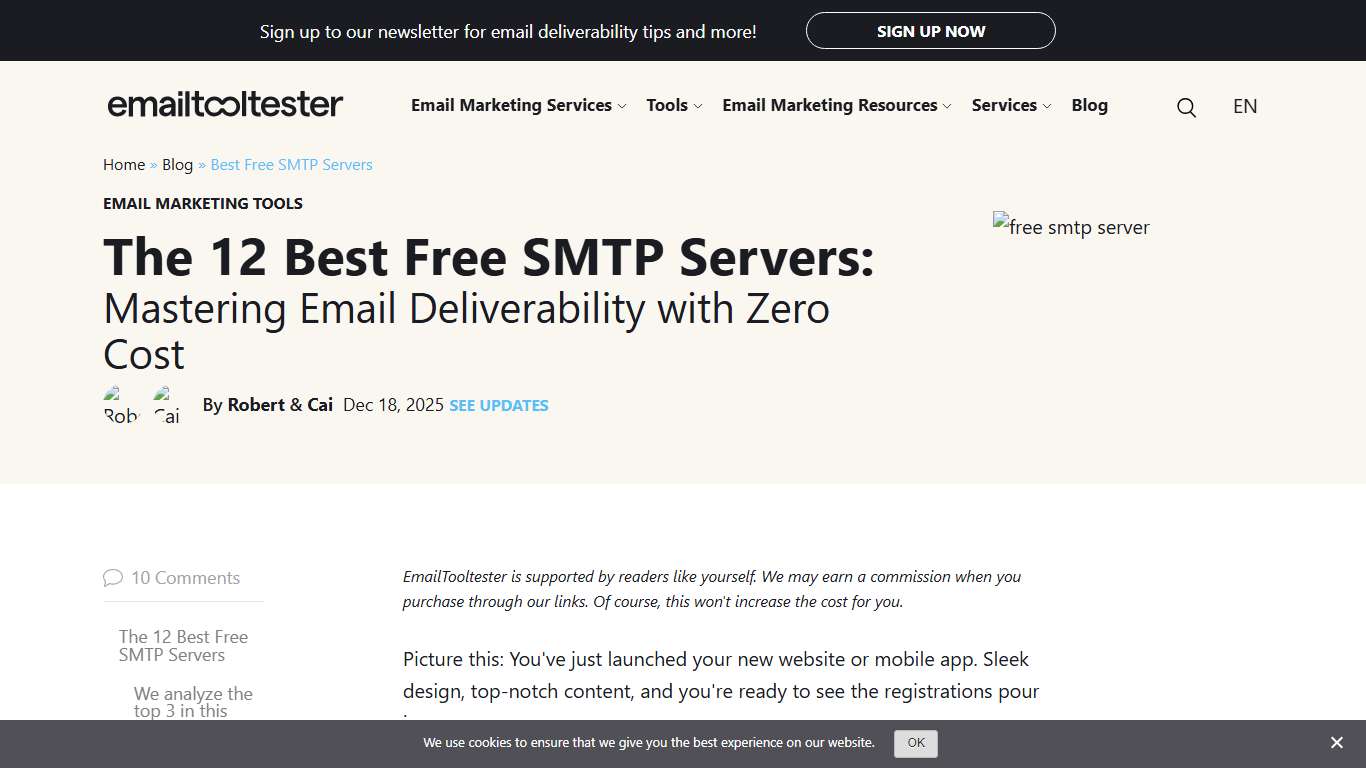
Task: Expand the Tools dropdown chevron
Action: 699,106
